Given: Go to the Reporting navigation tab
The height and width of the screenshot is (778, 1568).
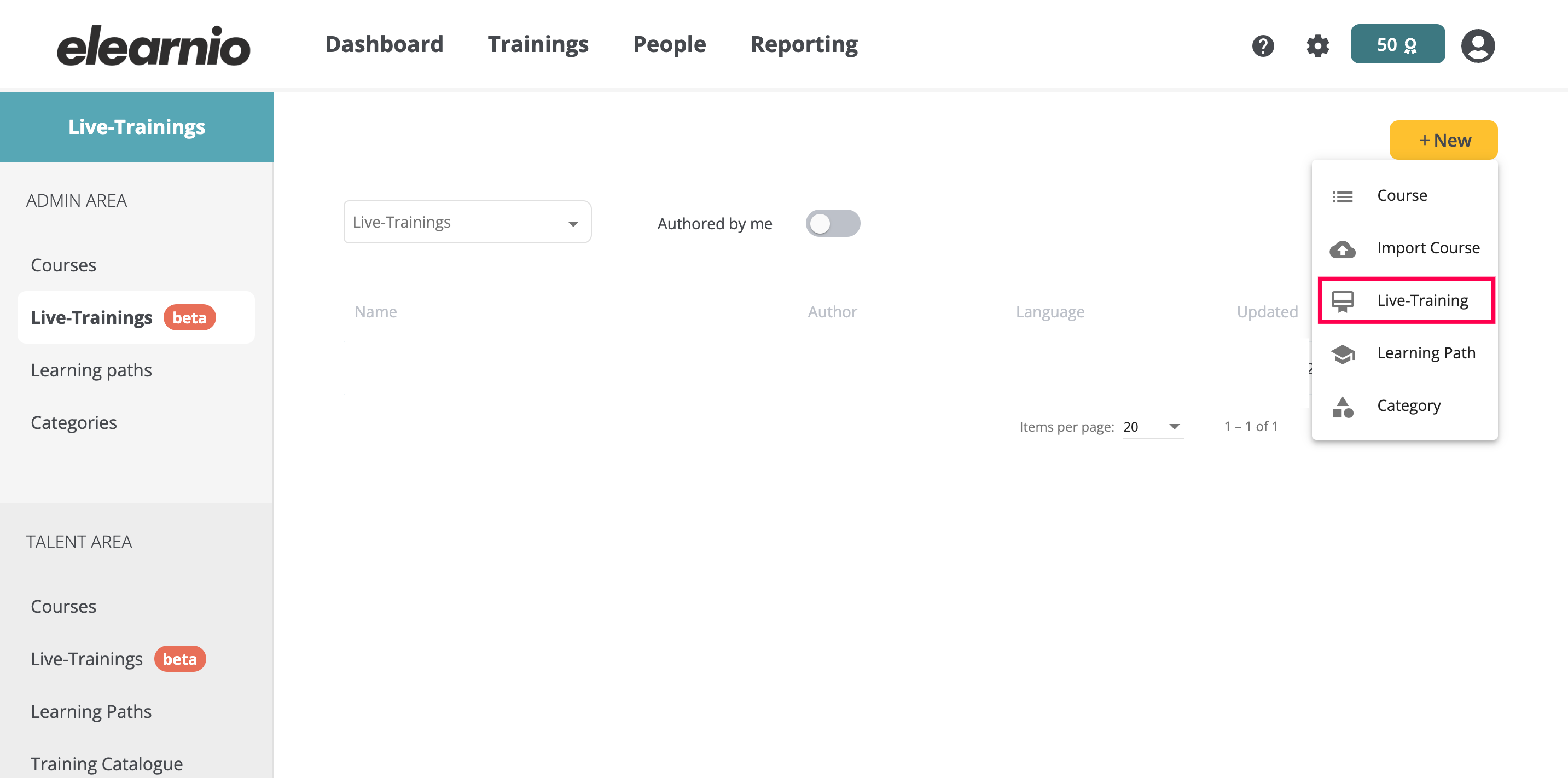Looking at the screenshot, I should (804, 44).
